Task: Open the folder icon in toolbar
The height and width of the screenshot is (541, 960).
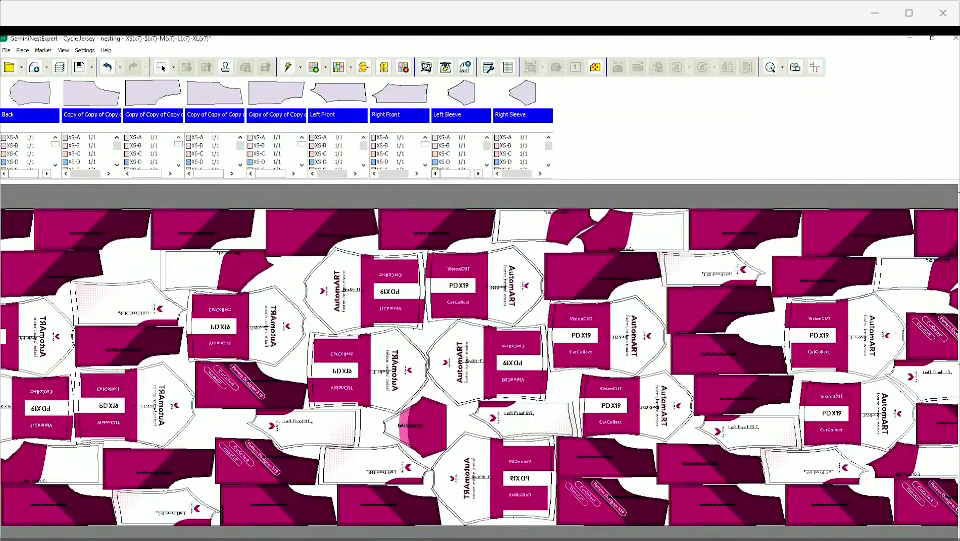Action: pos(9,67)
